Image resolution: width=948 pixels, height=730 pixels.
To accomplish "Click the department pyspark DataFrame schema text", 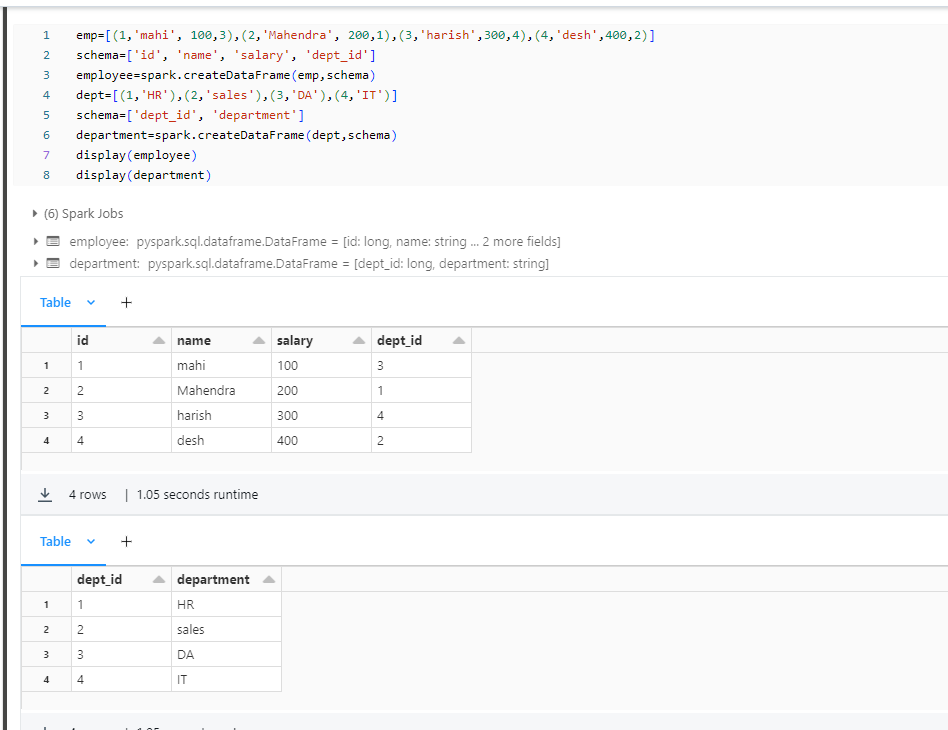I will click(309, 263).
